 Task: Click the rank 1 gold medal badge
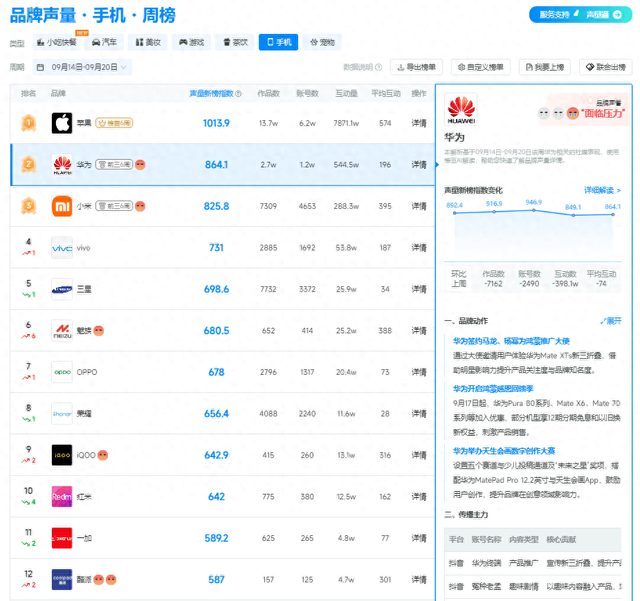tap(29, 123)
